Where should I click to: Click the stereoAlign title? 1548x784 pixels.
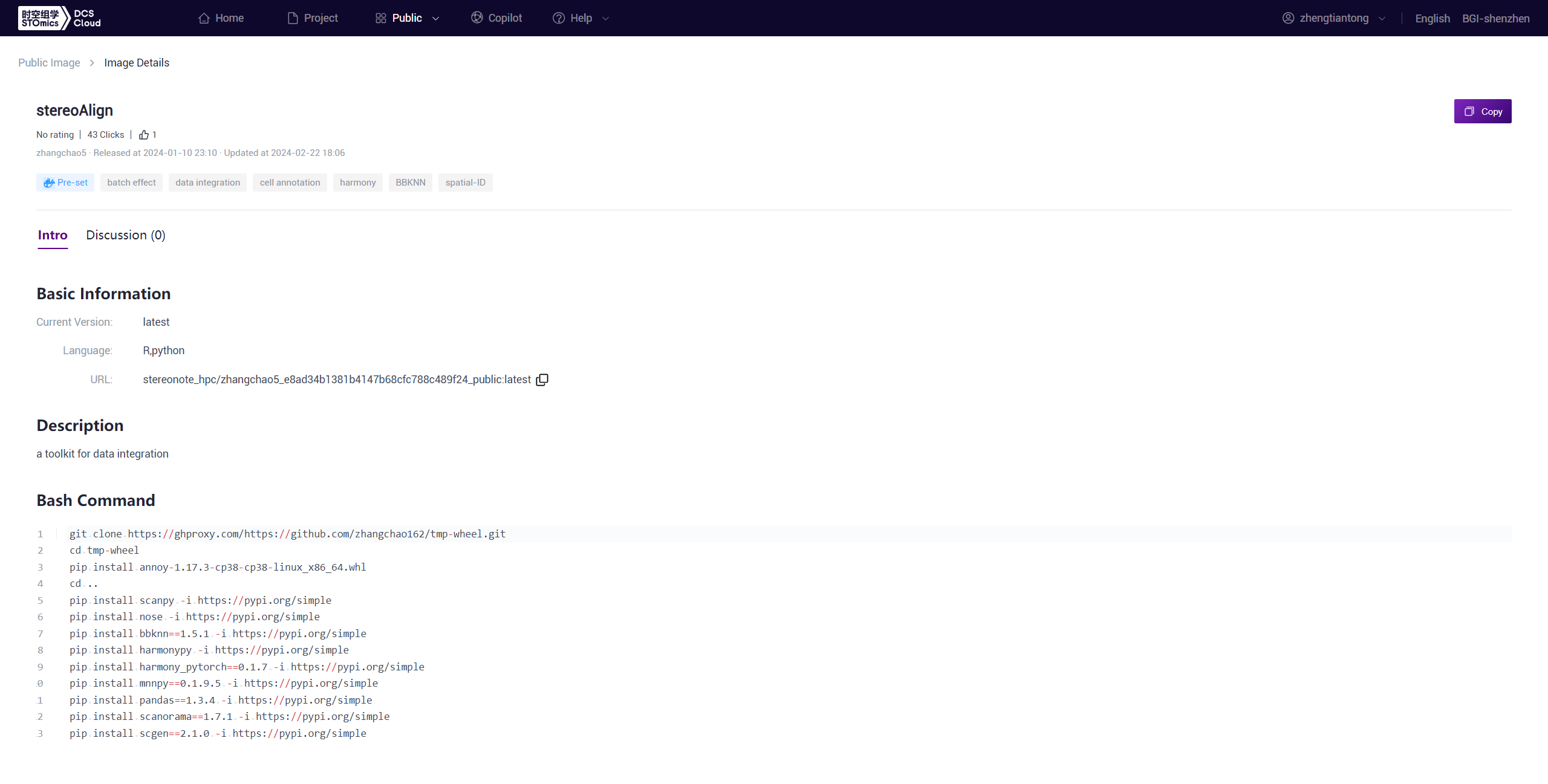click(x=74, y=111)
